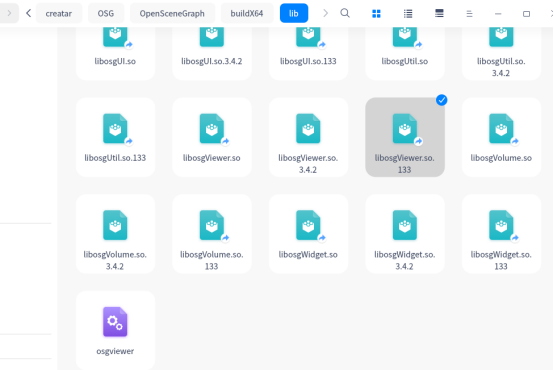554x370 pixels.
Task: Navigate to the creatar breadcrumb folder
Action: pyautogui.click(x=59, y=13)
